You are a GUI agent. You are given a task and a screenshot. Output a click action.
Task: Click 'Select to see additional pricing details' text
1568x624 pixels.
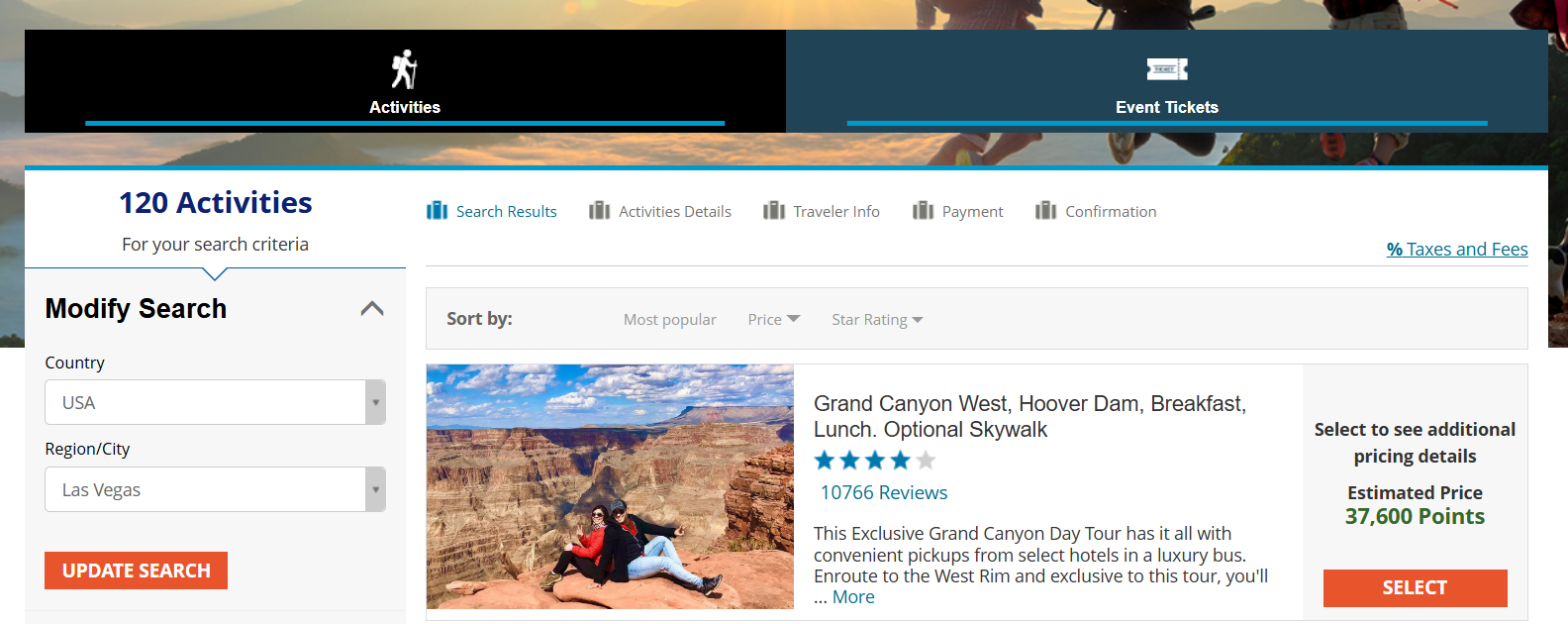[1415, 443]
